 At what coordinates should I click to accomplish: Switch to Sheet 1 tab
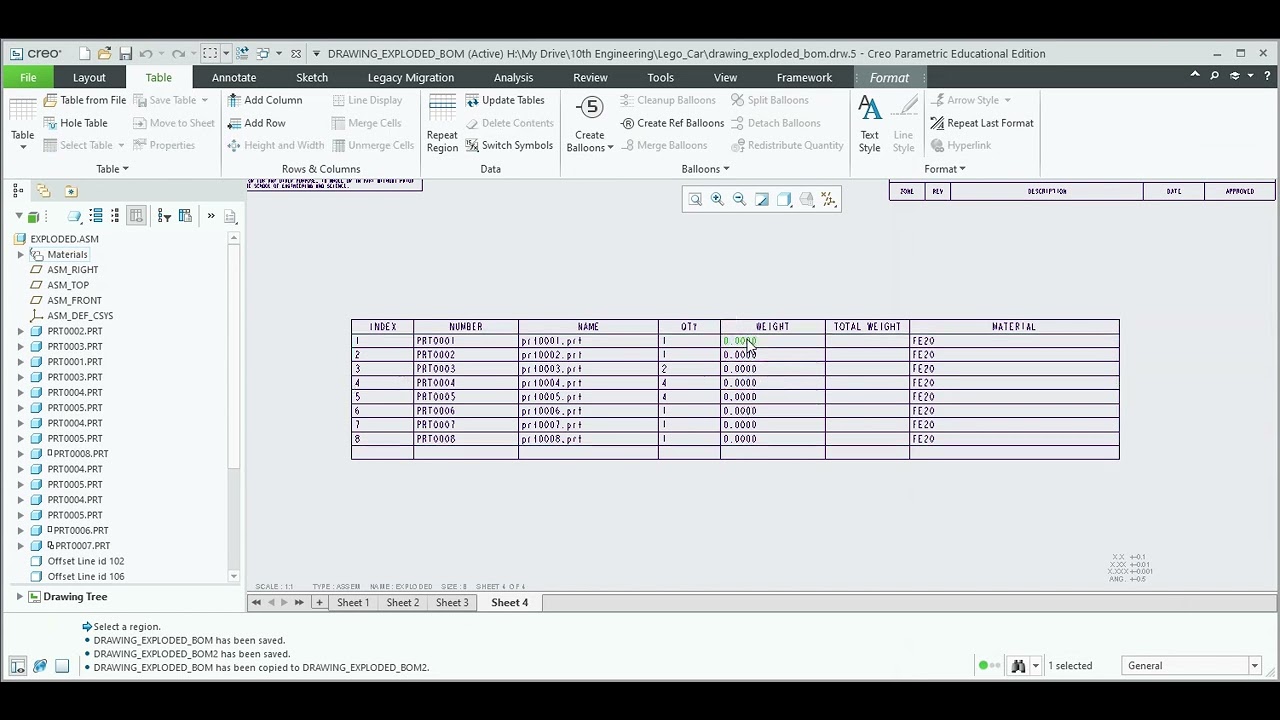(x=353, y=603)
